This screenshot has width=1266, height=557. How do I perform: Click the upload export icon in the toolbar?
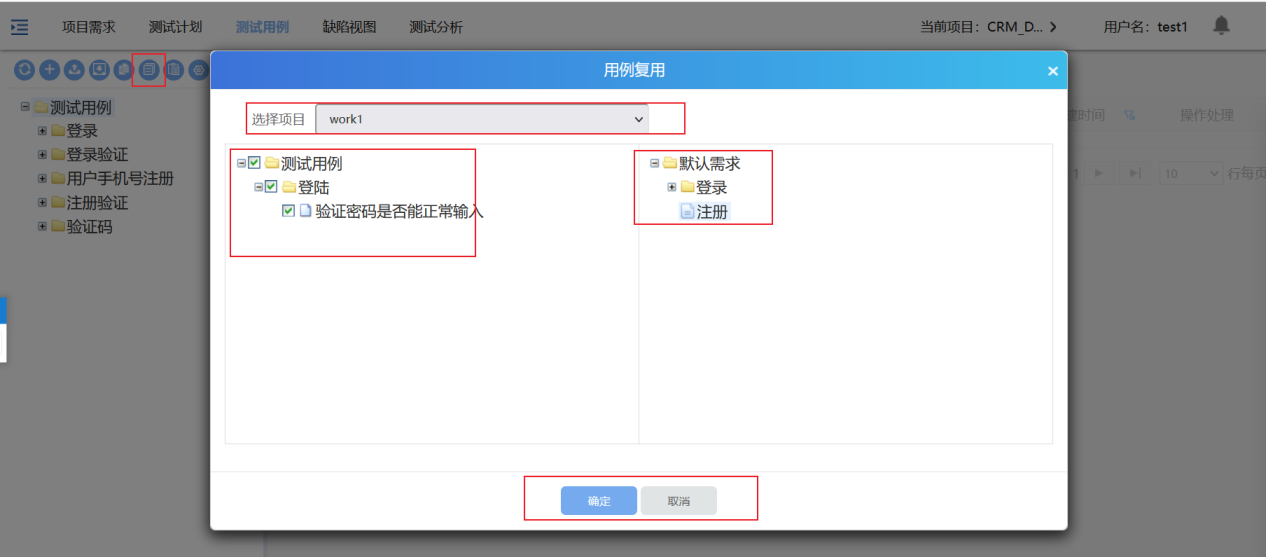point(74,70)
